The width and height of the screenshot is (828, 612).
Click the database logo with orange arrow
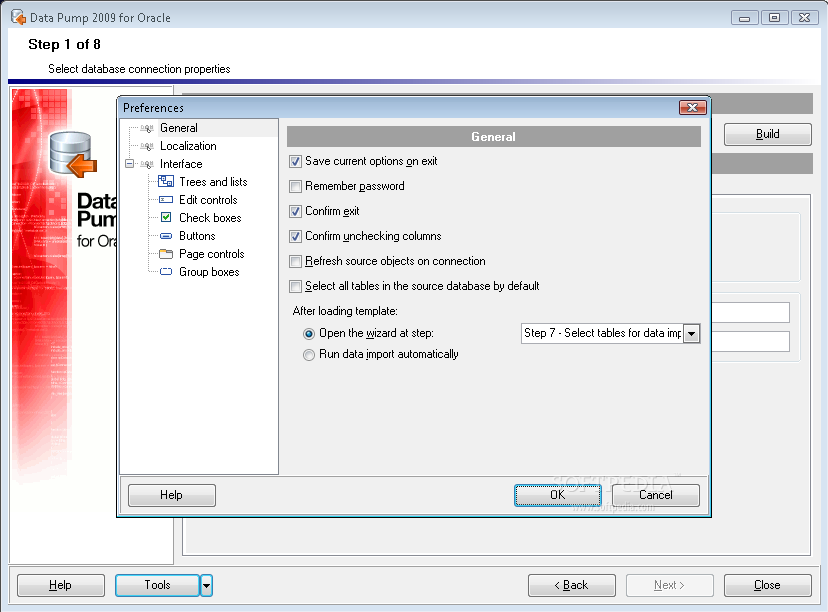point(73,155)
